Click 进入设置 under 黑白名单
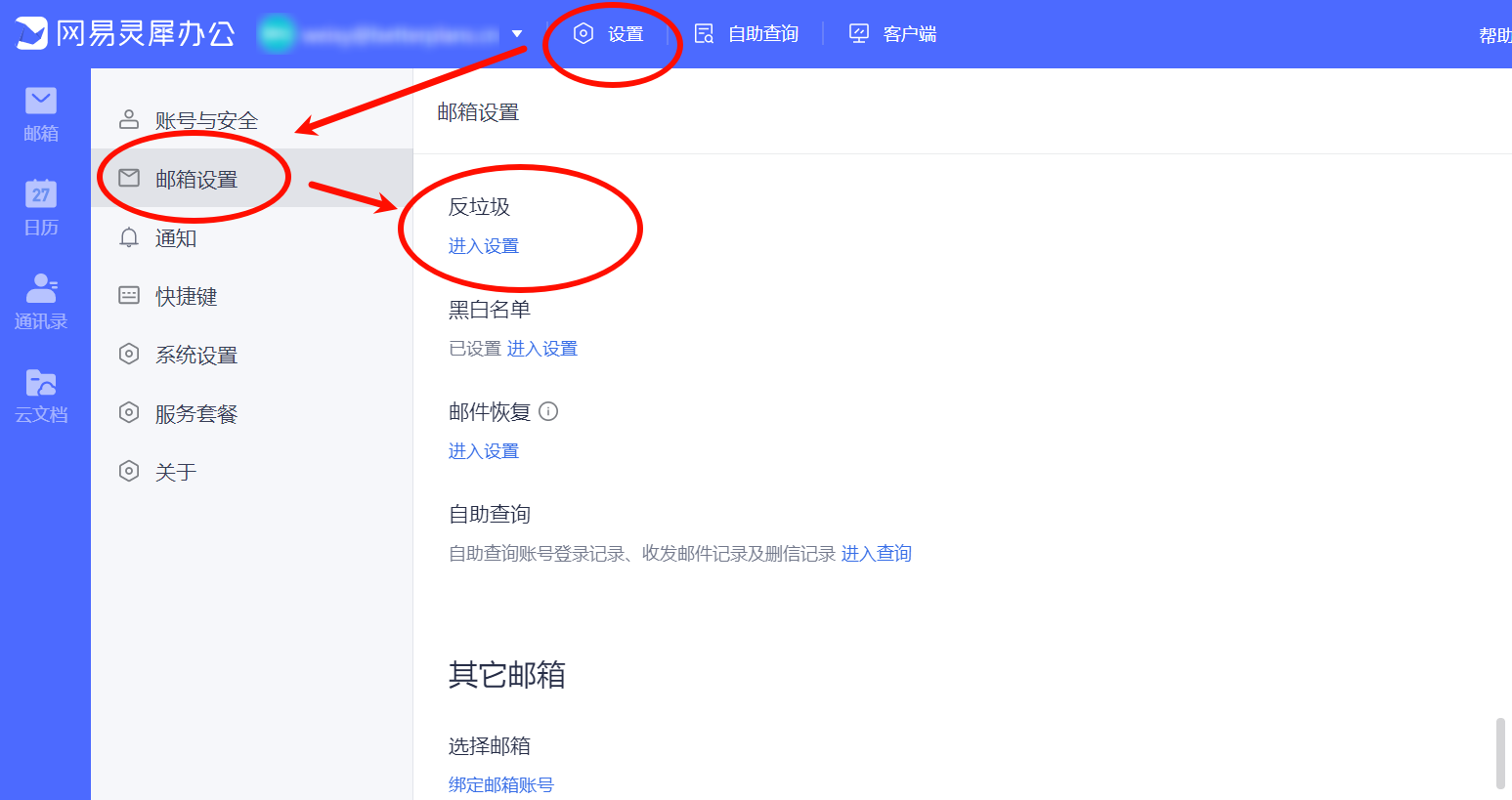Screen dimensions: 1512x800 pyautogui.click(x=542, y=349)
